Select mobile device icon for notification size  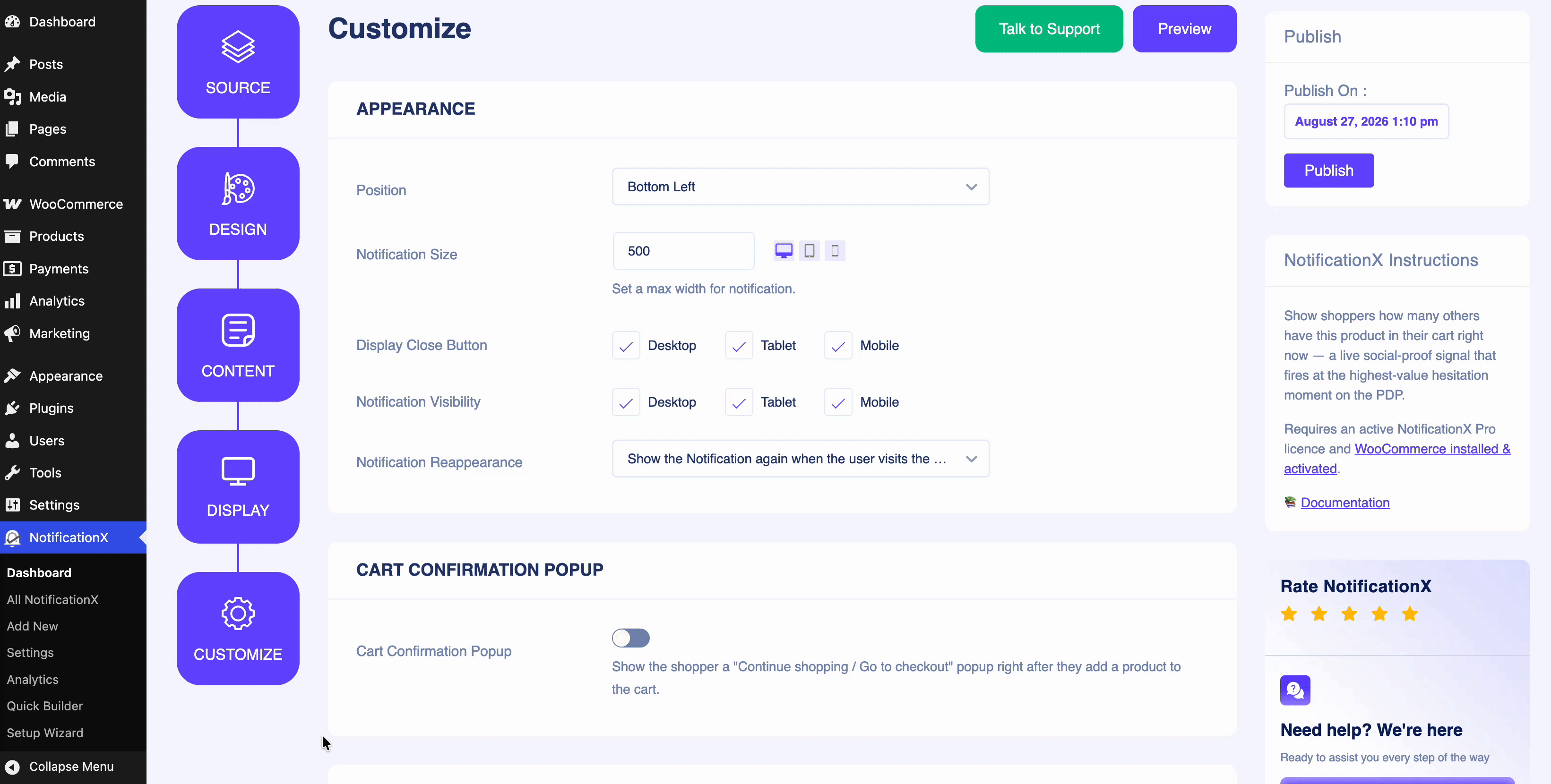click(835, 250)
